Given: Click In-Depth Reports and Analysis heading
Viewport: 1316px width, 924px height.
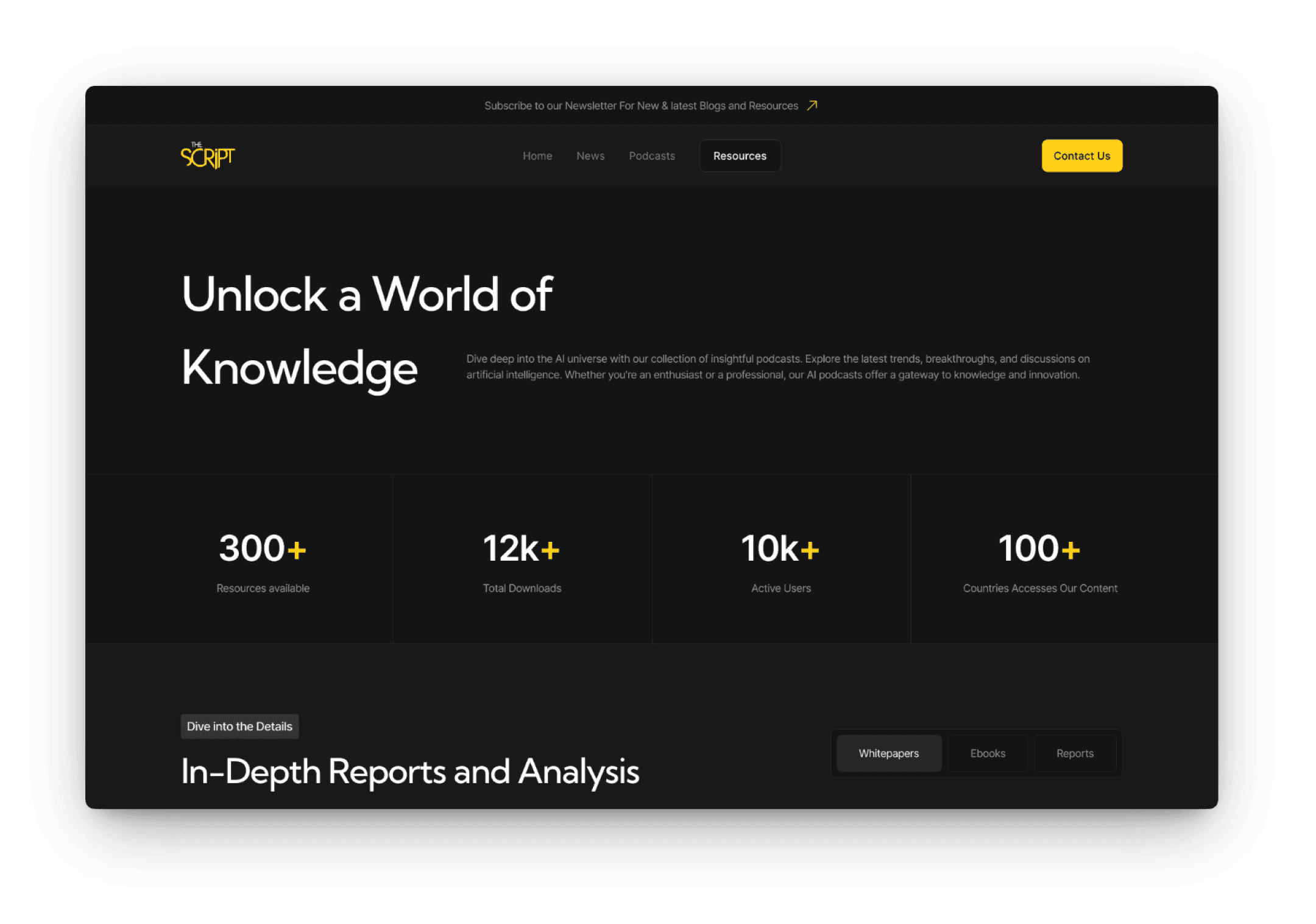Looking at the screenshot, I should pos(409,772).
